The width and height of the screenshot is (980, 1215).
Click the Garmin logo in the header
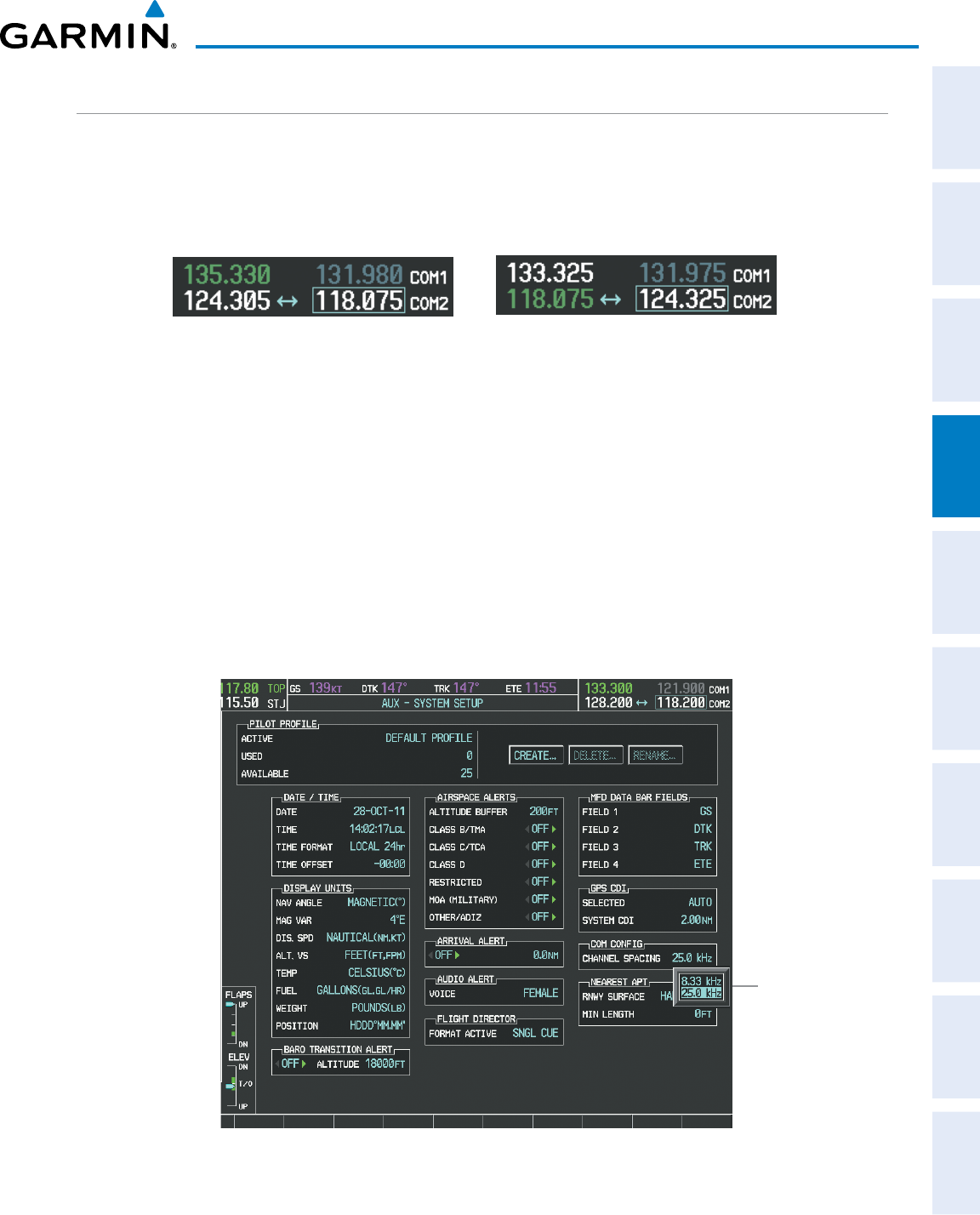tap(88, 26)
